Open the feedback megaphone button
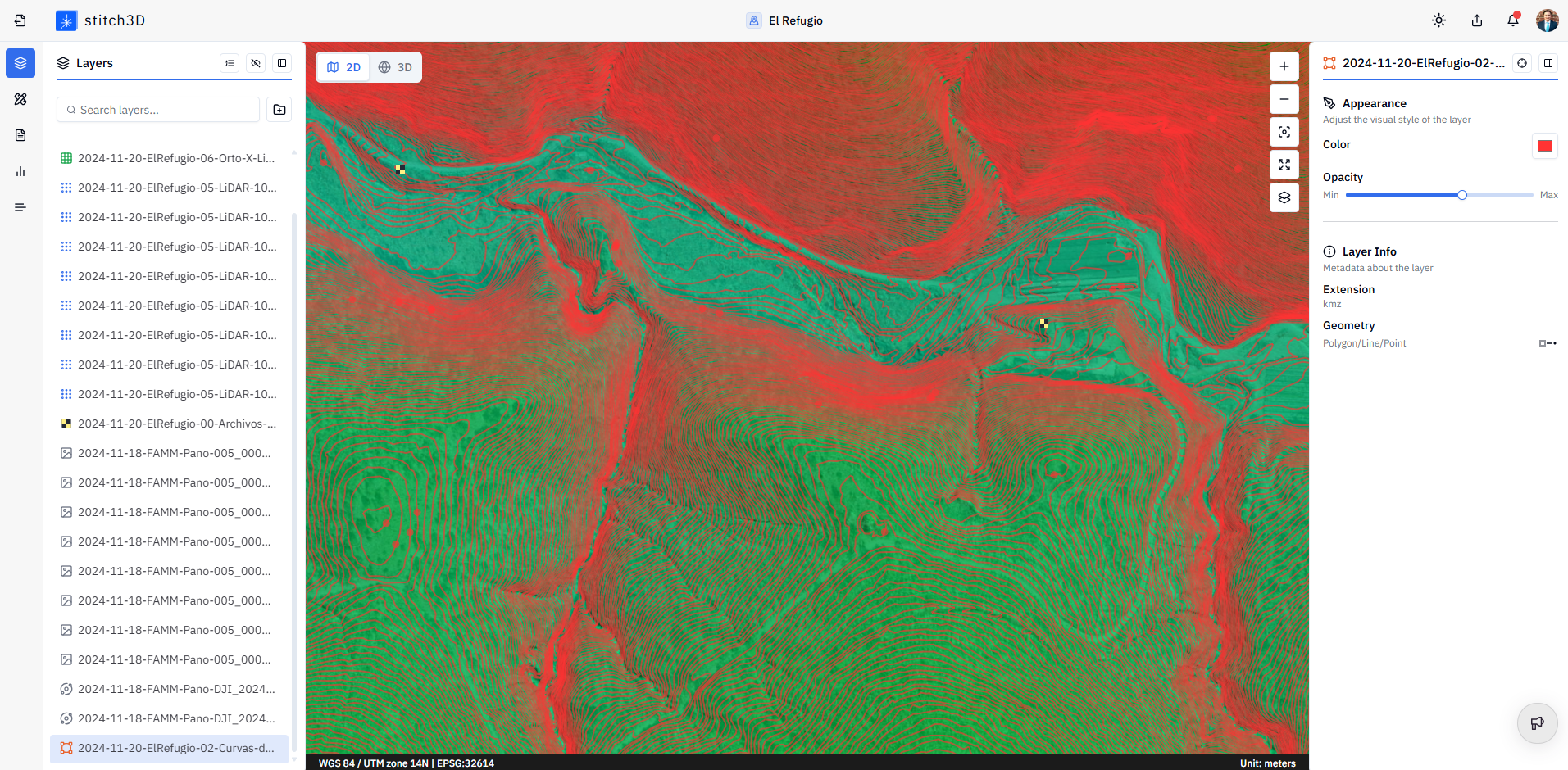 click(x=1538, y=722)
